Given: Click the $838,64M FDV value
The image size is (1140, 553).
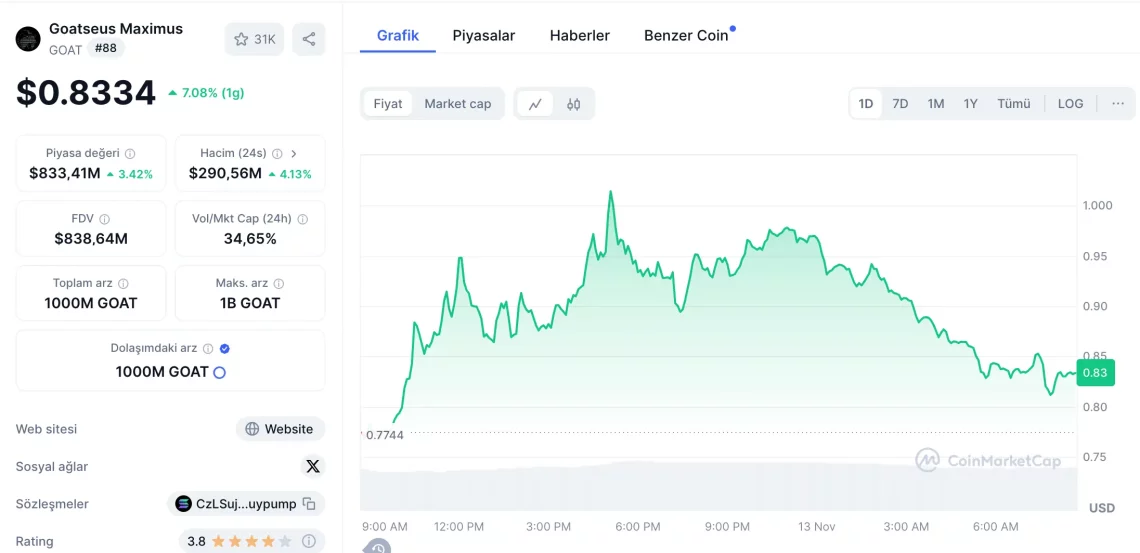Looking at the screenshot, I should (91, 238).
